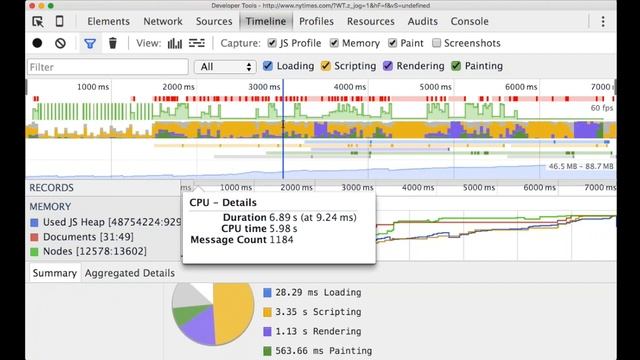Select the inspect element cursor tool
This screenshot has height=360, width=640.
click(x=38, y=21)
